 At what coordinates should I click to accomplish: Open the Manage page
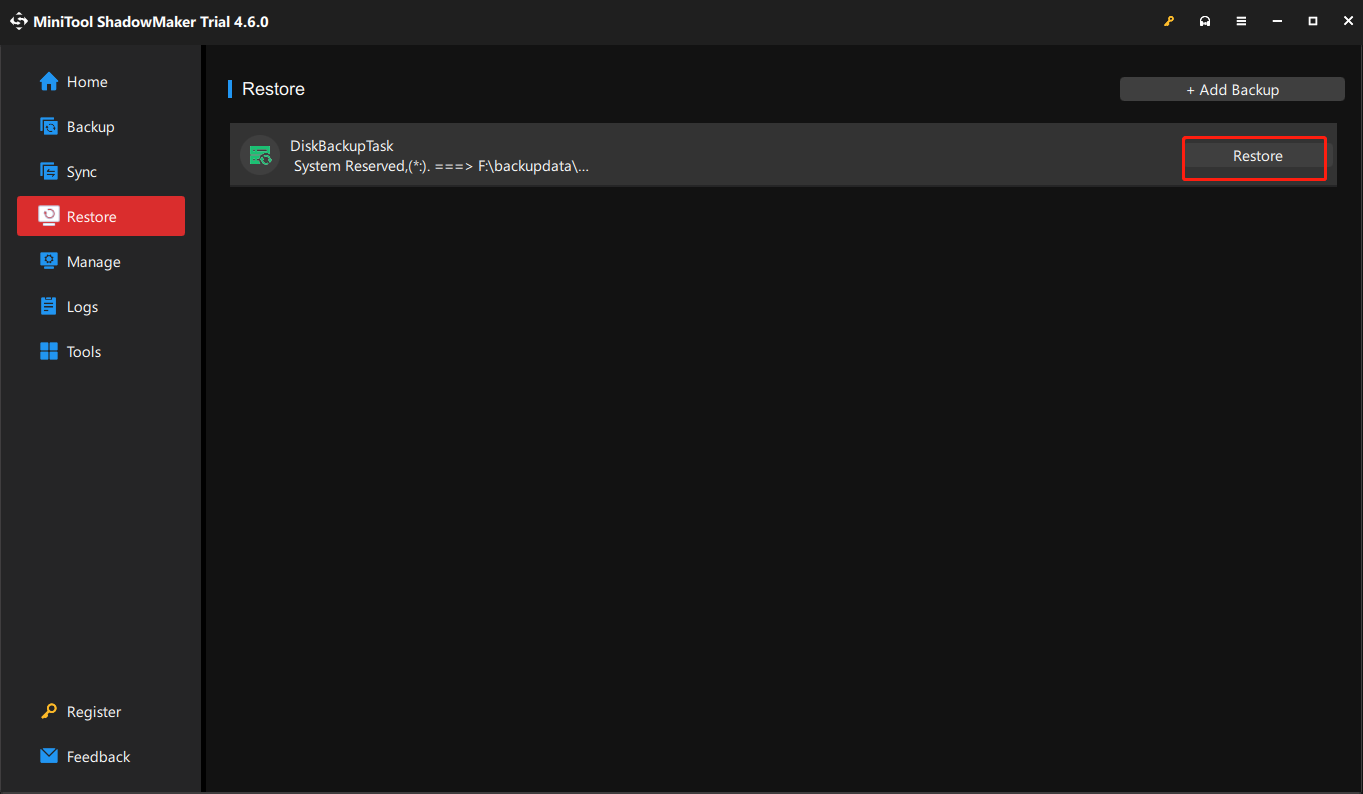101,261
